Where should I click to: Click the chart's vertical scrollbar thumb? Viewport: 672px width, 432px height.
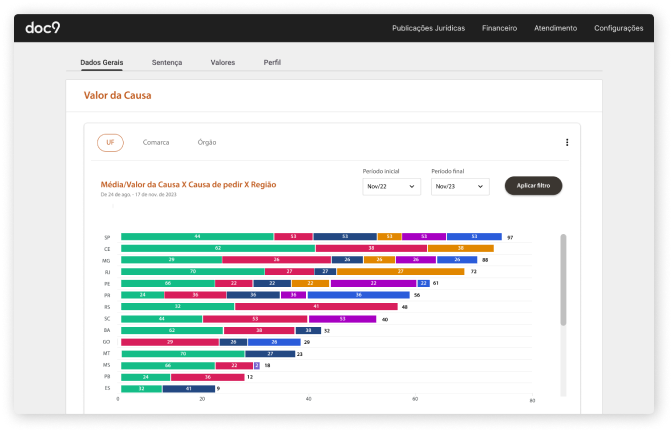[x=563, y=279]
